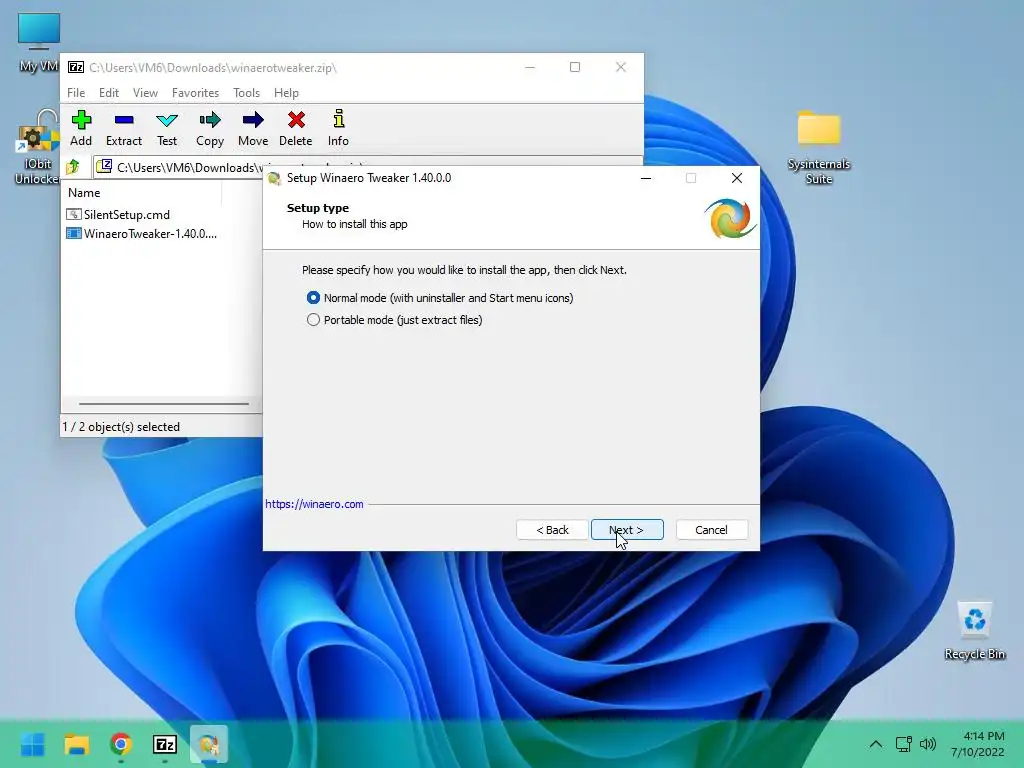Viewport: 1024px width, 768px height.
Task: Open Google Chrome from the taskbar
Action: pyautogui.click(x=121, y=744)
